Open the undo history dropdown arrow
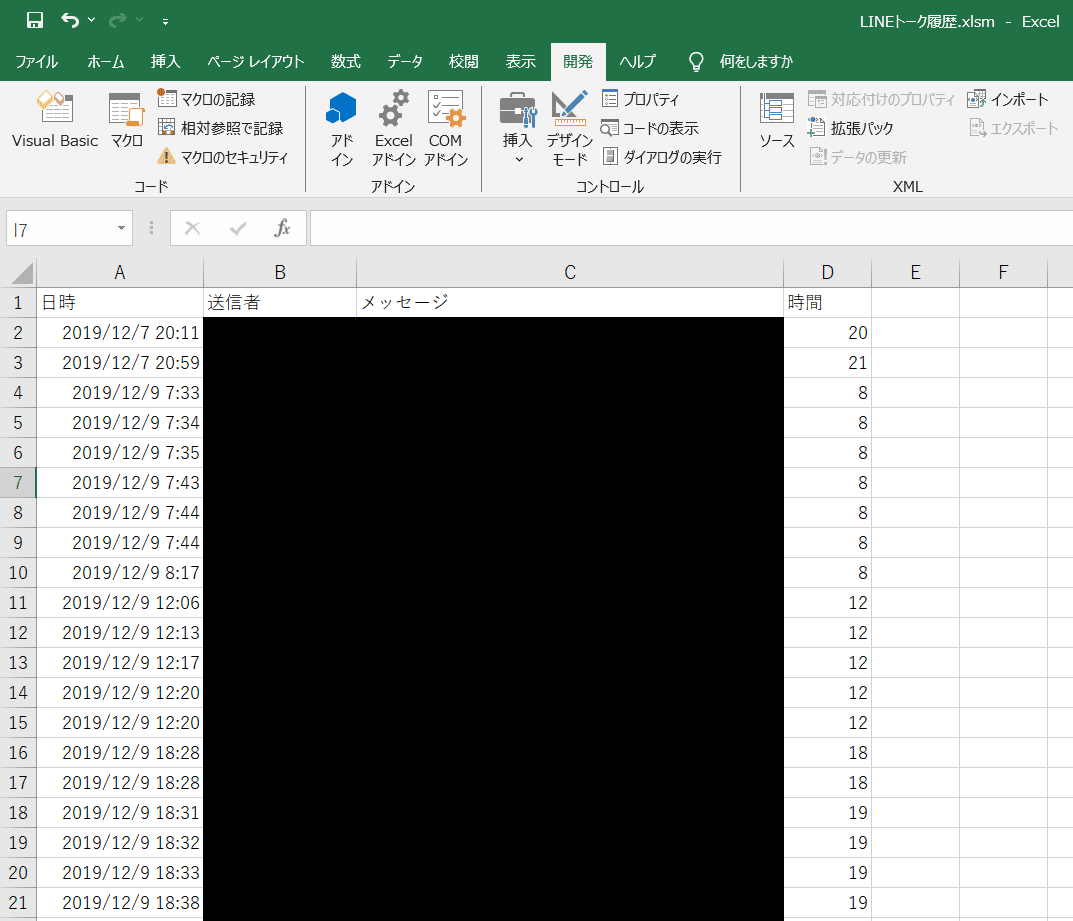The height and width of the screenshot is (921, 1073). coord(92,21)
